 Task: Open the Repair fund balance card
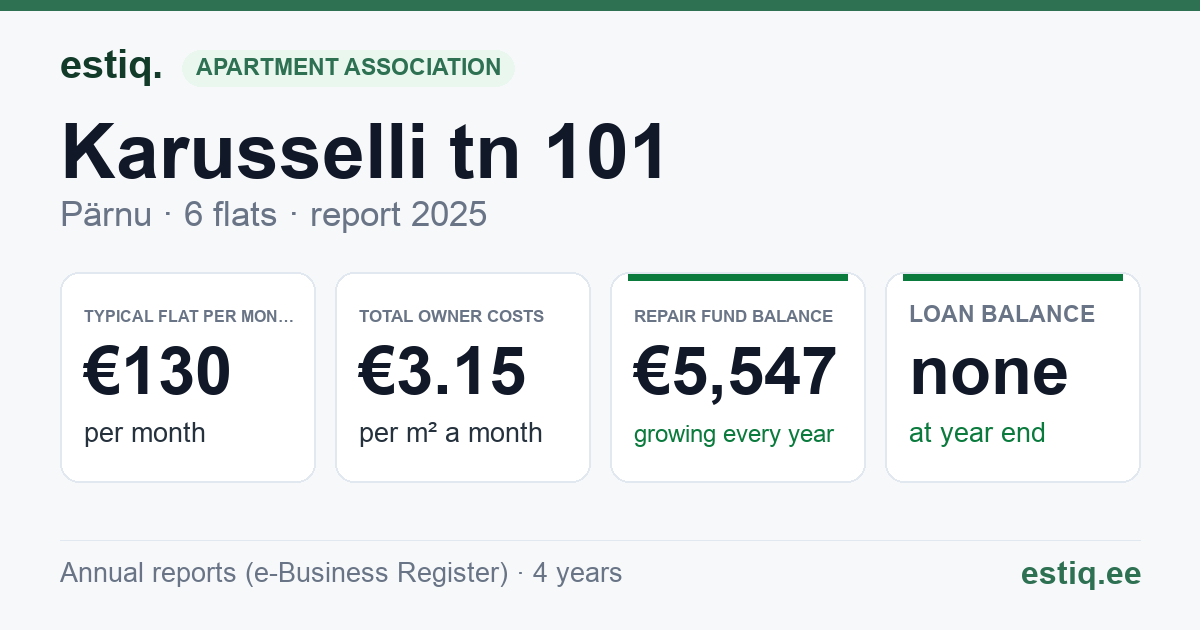point(738,377)
